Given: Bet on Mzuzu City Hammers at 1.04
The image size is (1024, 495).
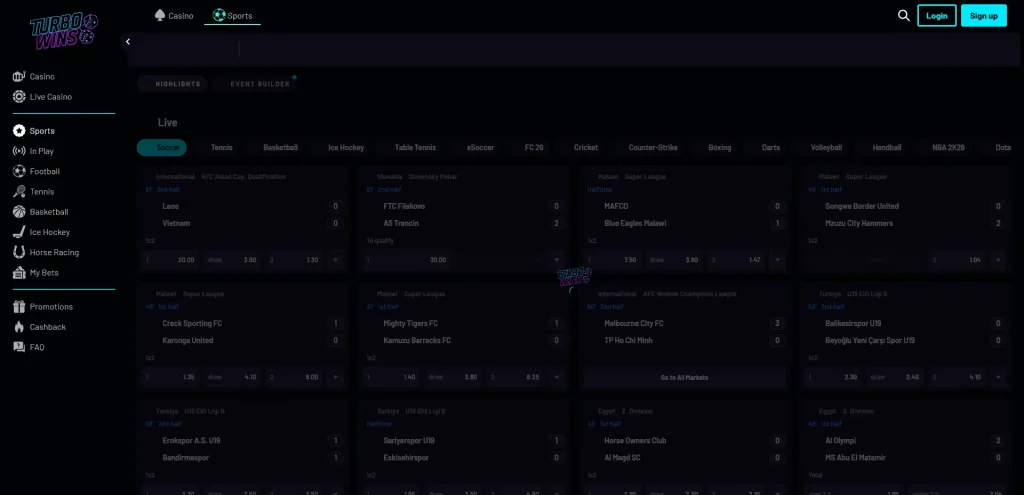Looking at the screenshot, I should coord(957,260).
